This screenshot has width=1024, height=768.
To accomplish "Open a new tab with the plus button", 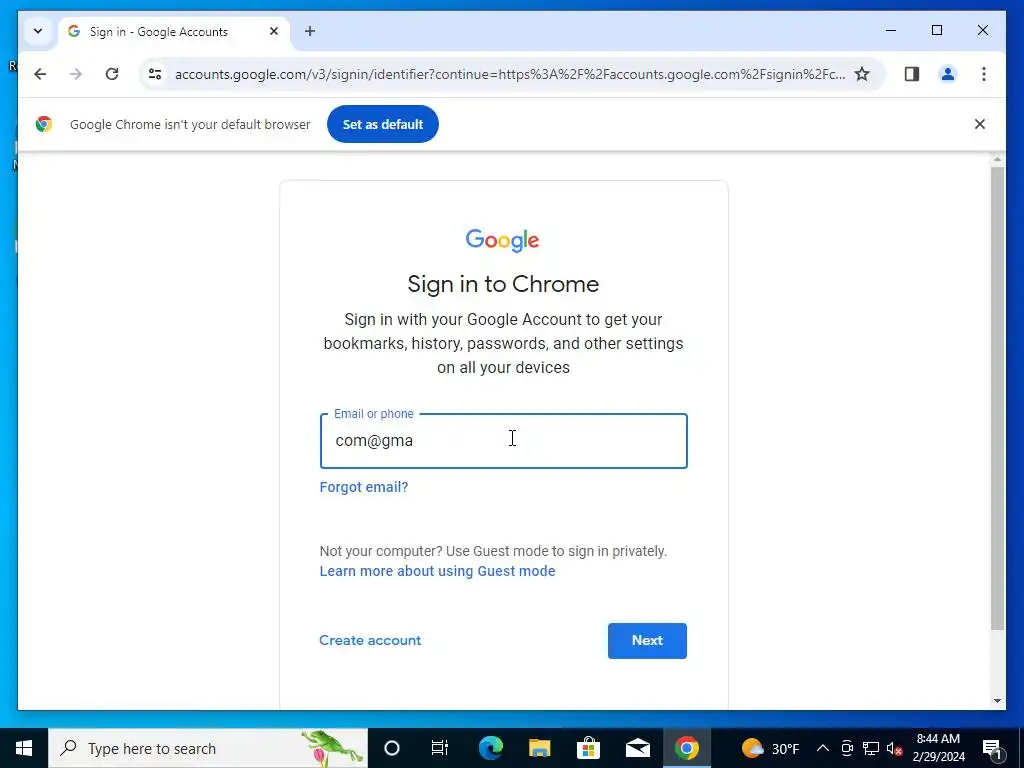I will click(310, 31).
